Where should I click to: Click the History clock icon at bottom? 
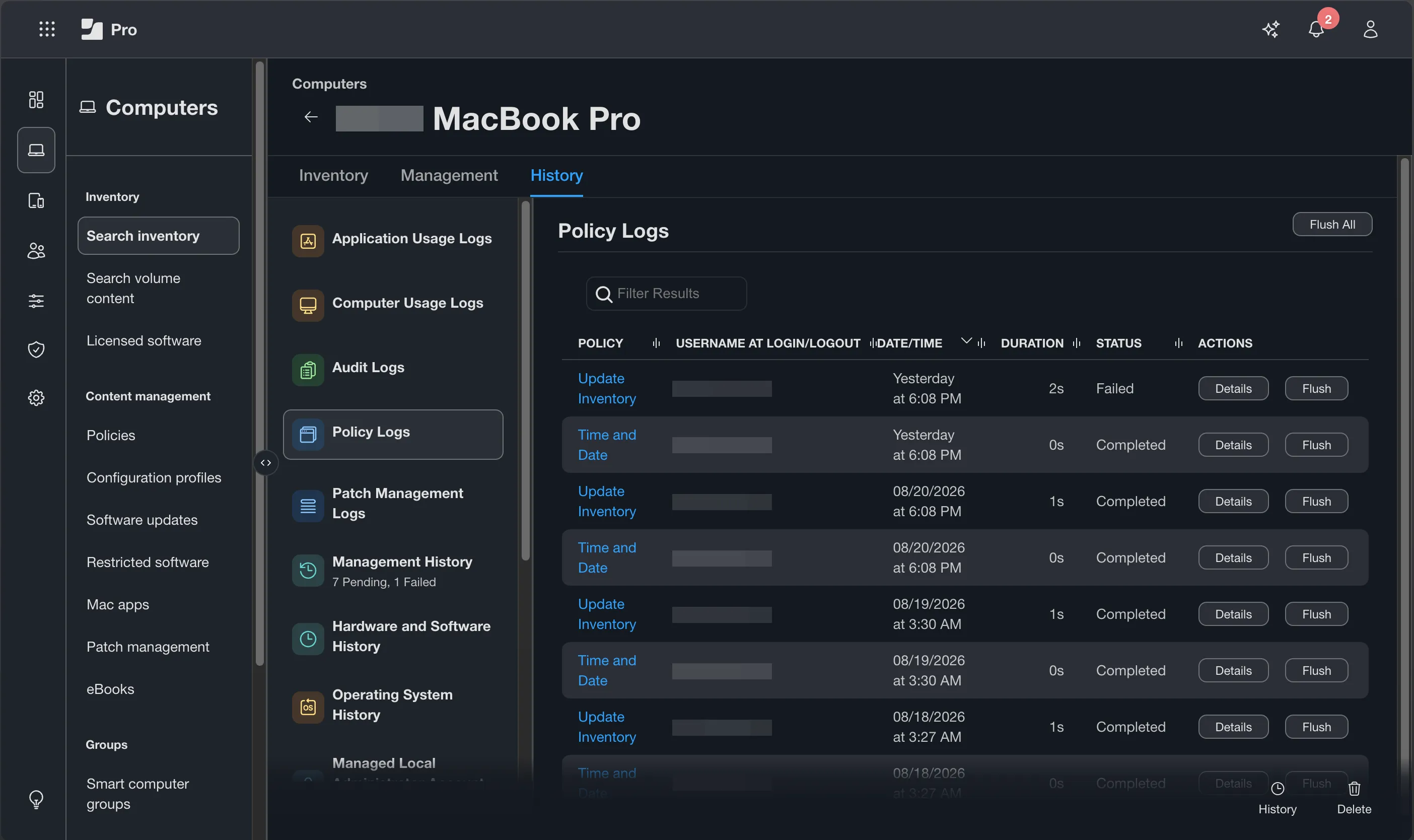point(1277,789)
